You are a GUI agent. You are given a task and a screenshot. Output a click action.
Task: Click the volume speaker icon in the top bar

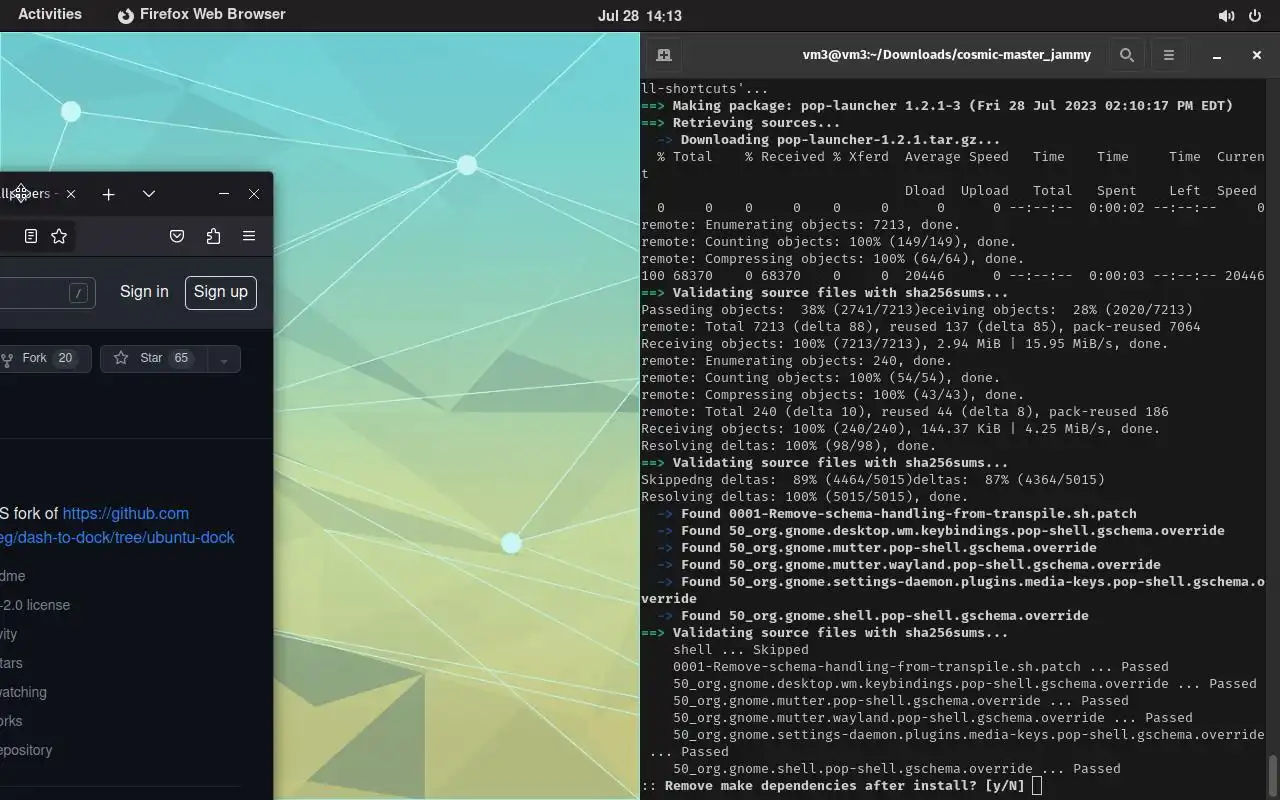tap(1226, 16)
